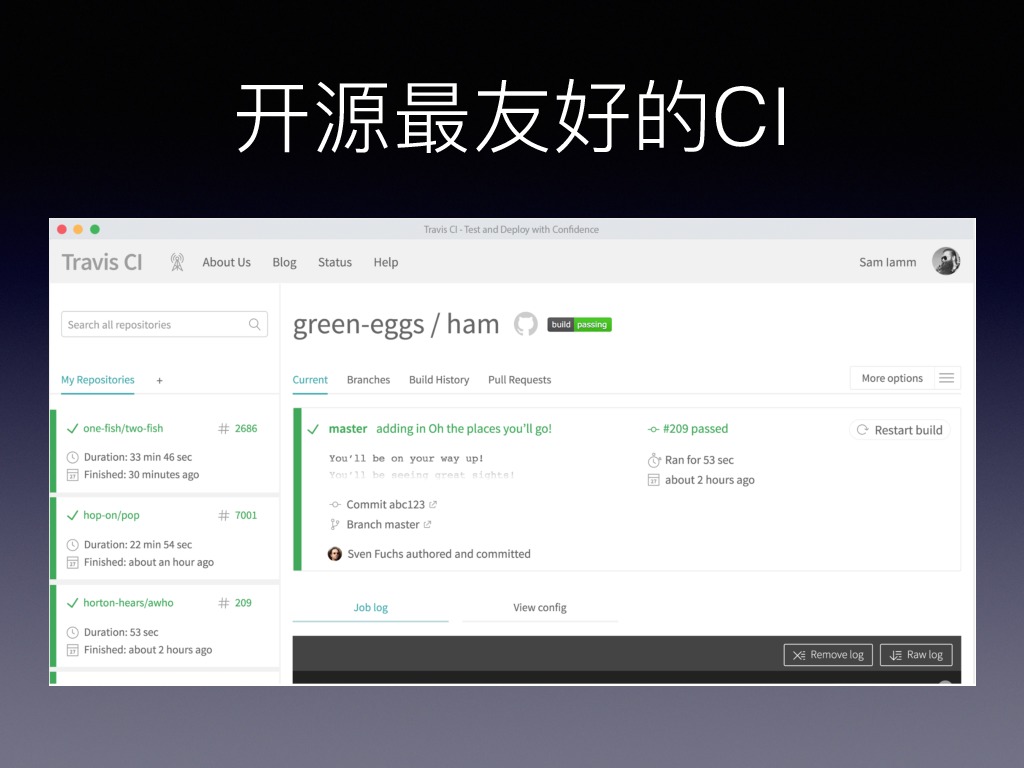Click the clock icon beside Duration: 33 min 46 sec
1024x768 pixels.
72,457
